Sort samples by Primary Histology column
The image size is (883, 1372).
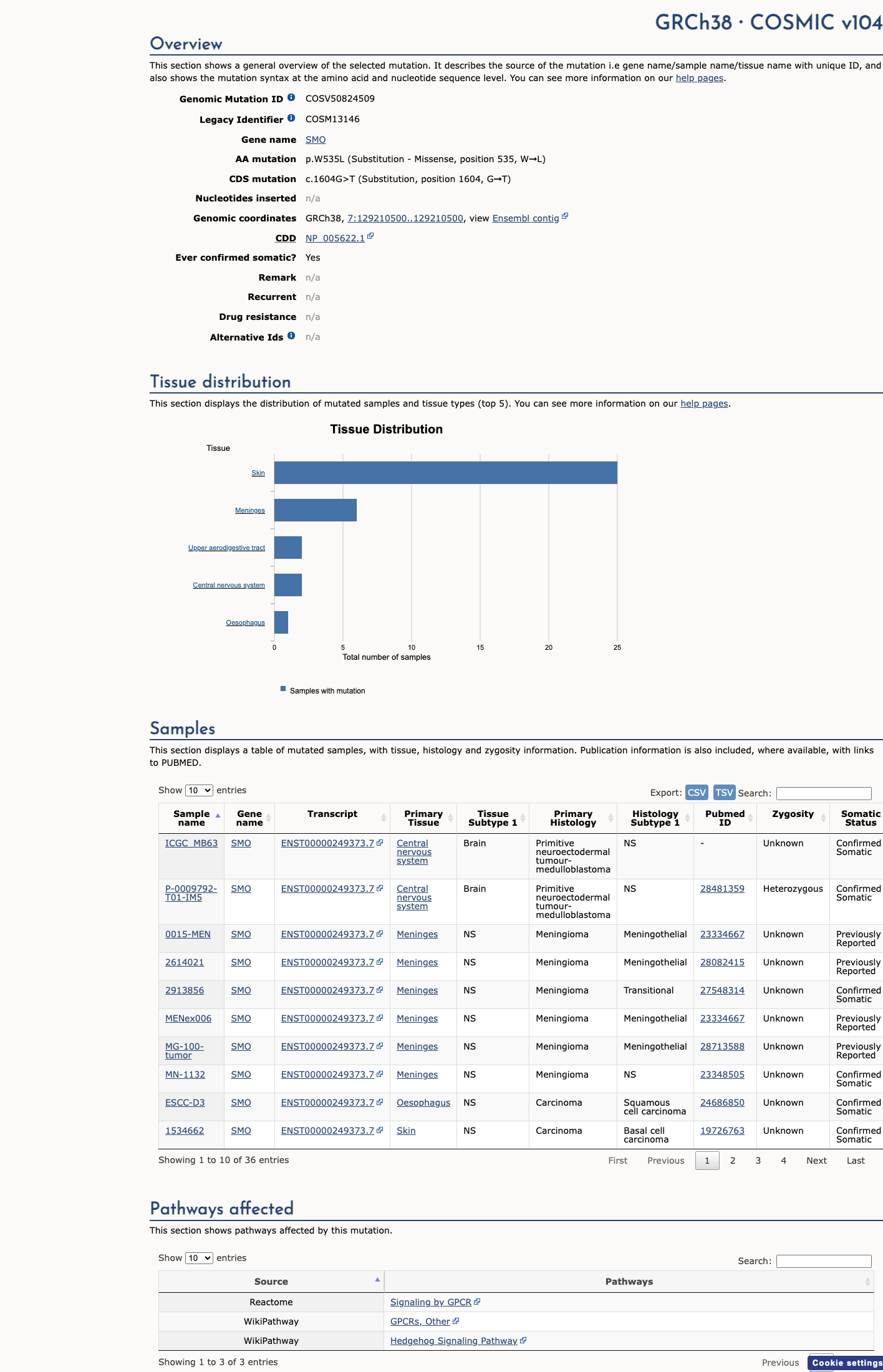point(573,818)
